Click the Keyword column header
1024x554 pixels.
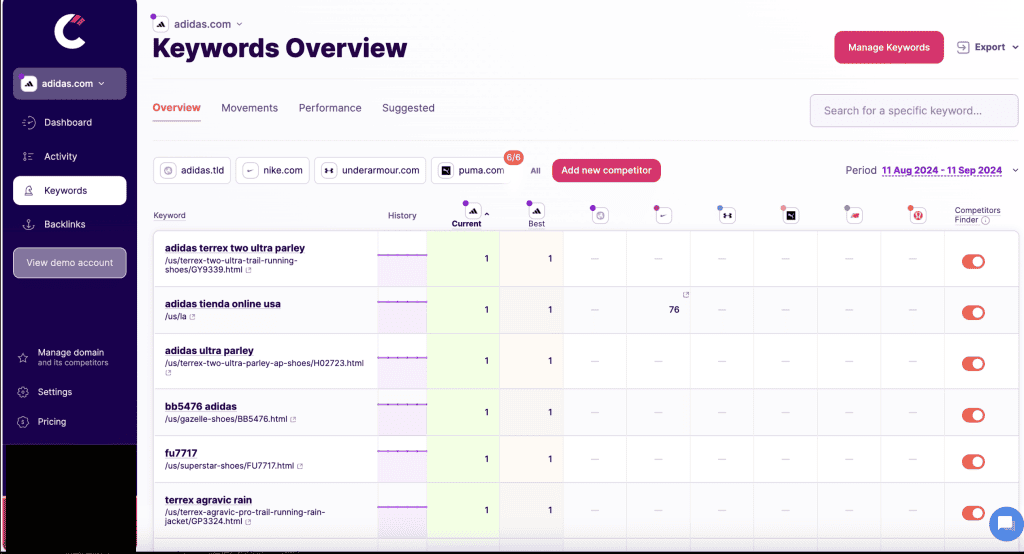tap(169, 216)
